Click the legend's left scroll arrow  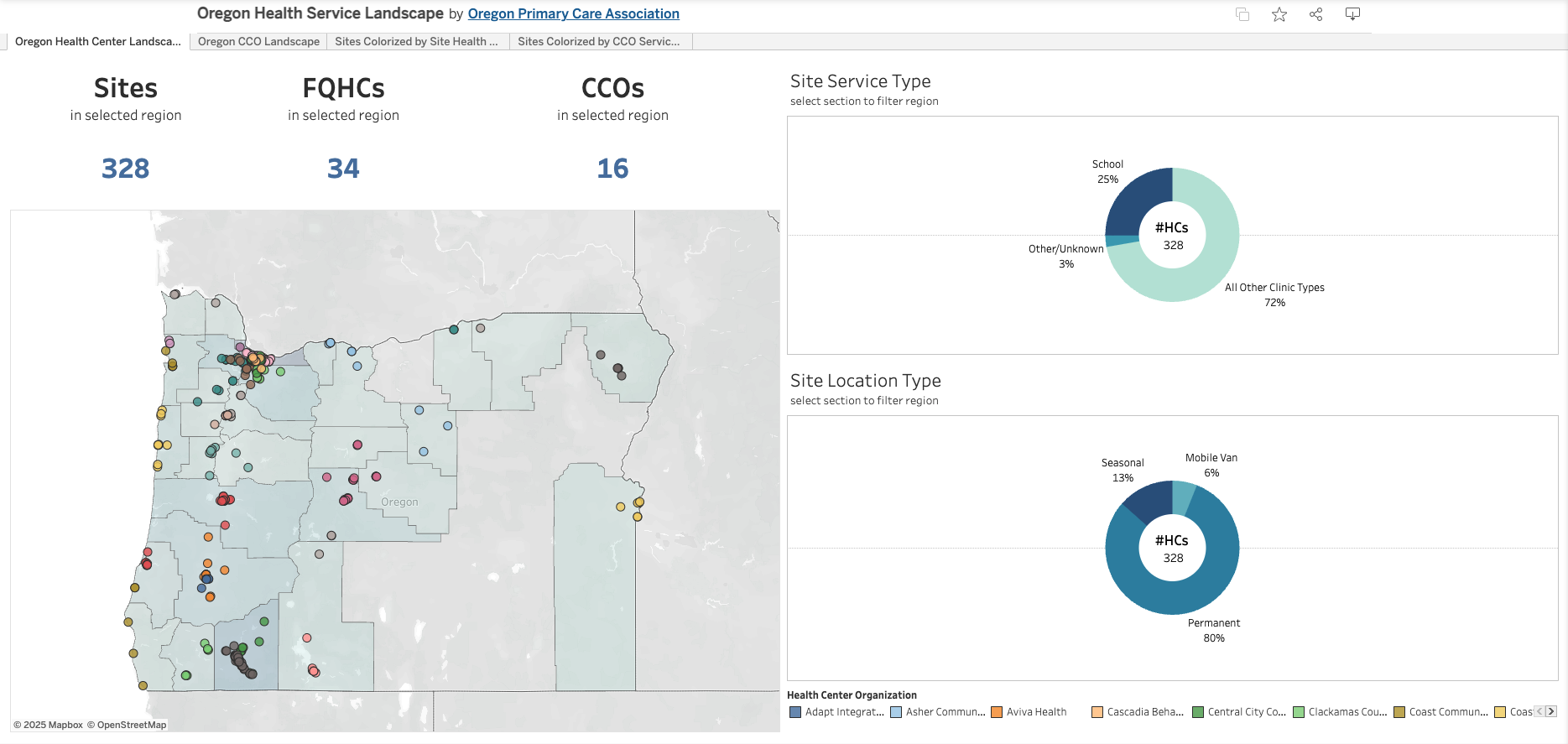click(x=1539, y=711)
